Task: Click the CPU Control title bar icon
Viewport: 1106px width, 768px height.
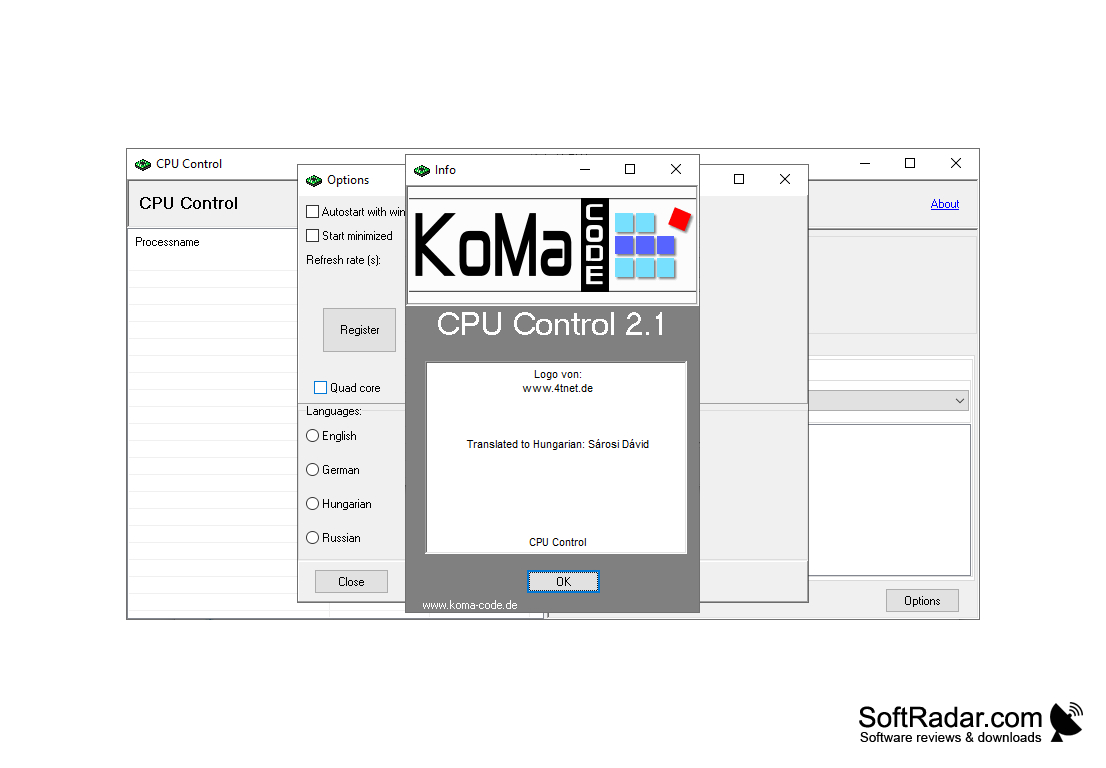Action: pos(143,164)
